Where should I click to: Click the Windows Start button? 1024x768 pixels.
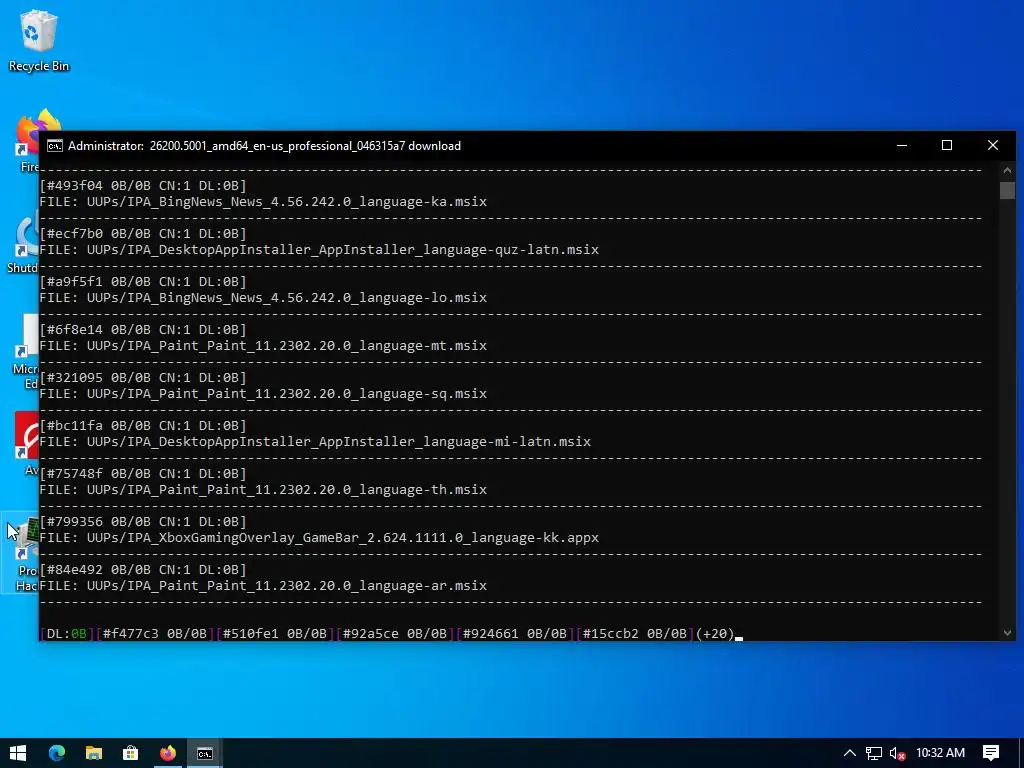coord(18,753)
